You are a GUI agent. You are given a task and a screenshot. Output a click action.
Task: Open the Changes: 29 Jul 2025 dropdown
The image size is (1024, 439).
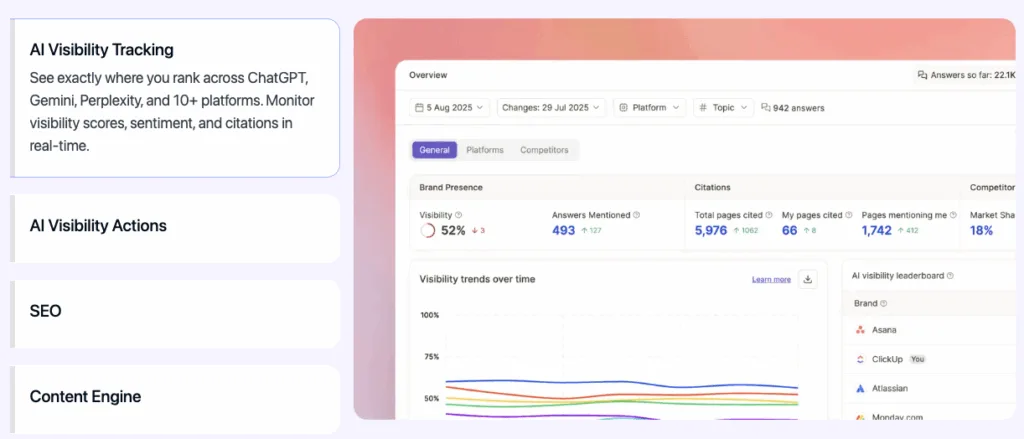(552, 107)
